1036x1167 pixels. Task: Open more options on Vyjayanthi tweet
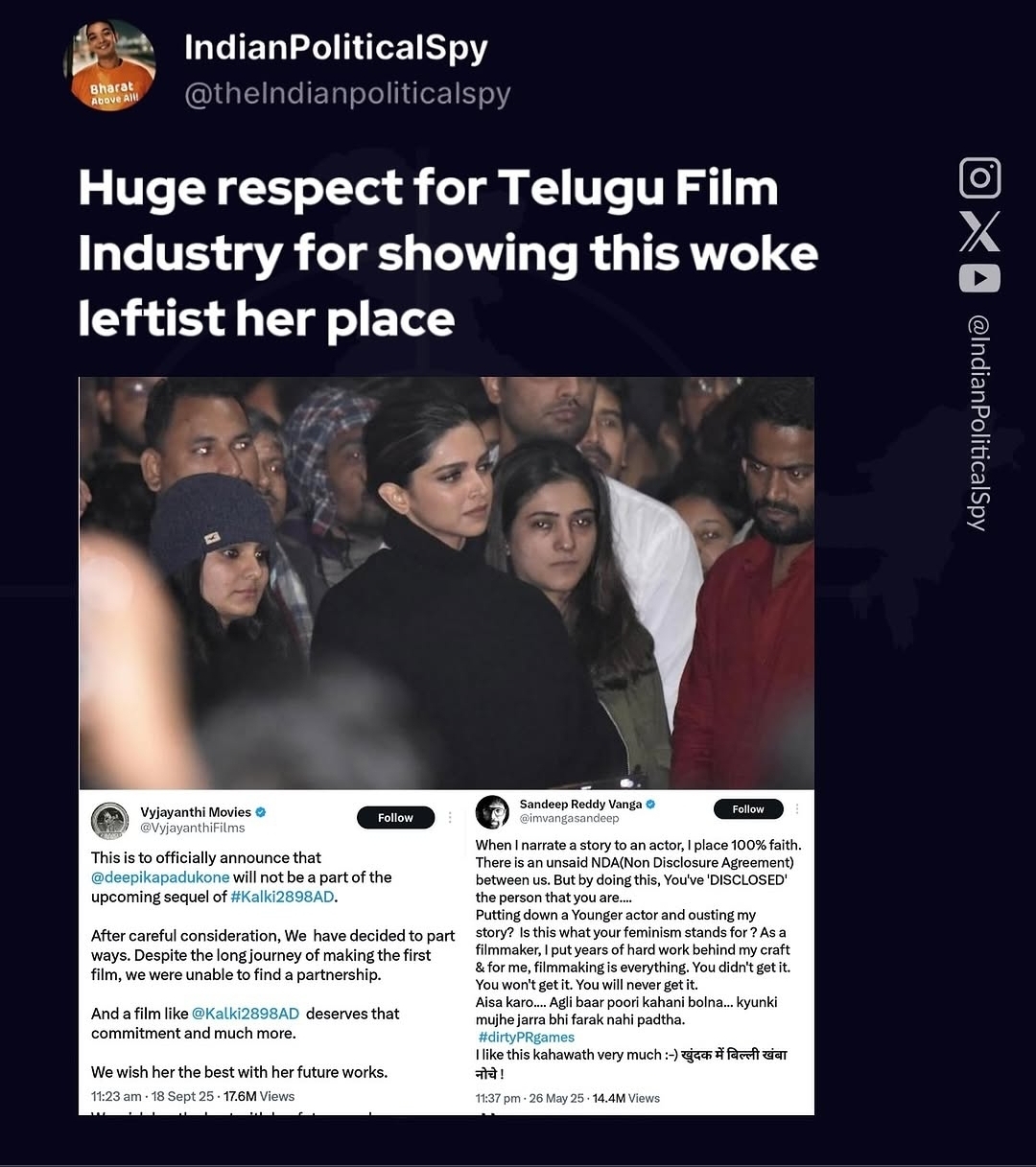coord(449,818)
